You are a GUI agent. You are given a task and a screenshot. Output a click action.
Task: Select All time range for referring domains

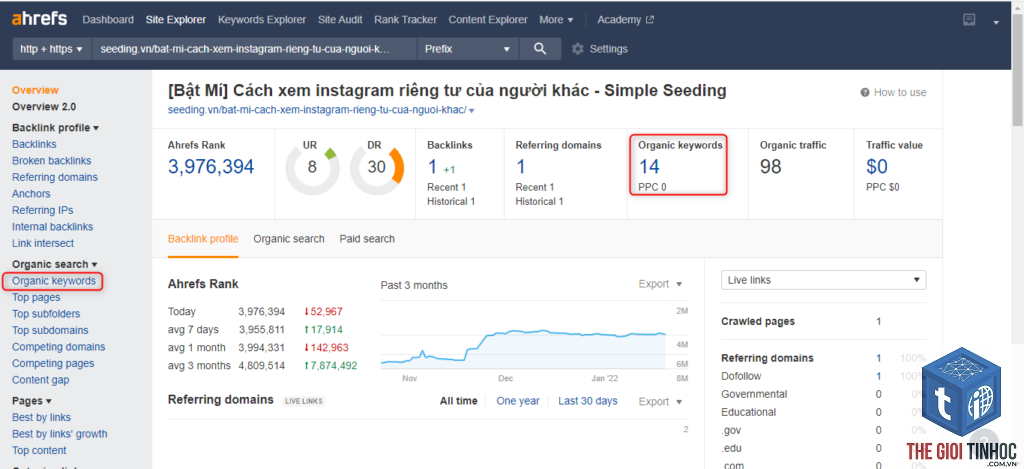(458, 401)
